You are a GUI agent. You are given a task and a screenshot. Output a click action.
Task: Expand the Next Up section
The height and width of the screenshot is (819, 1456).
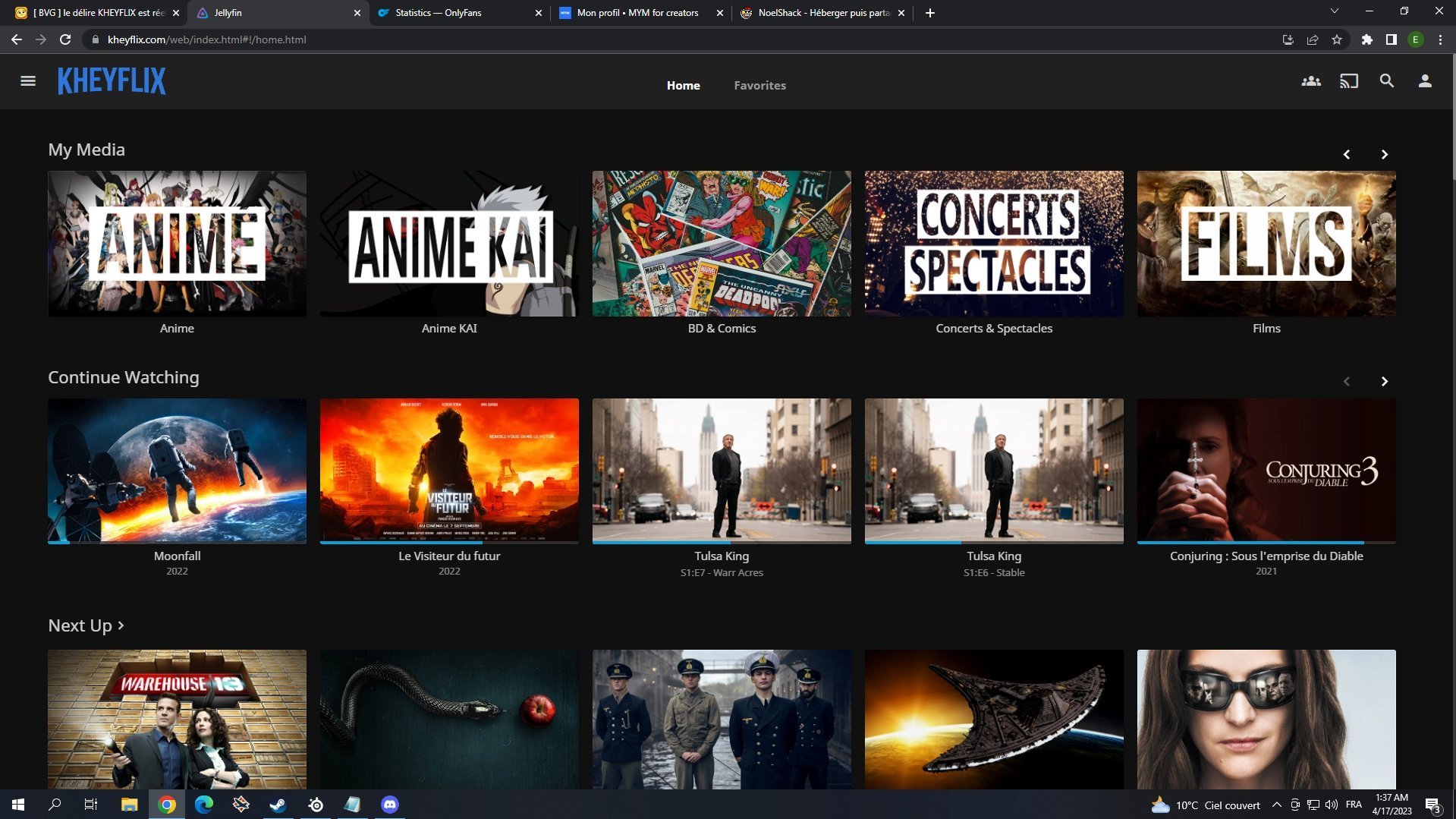86,625
